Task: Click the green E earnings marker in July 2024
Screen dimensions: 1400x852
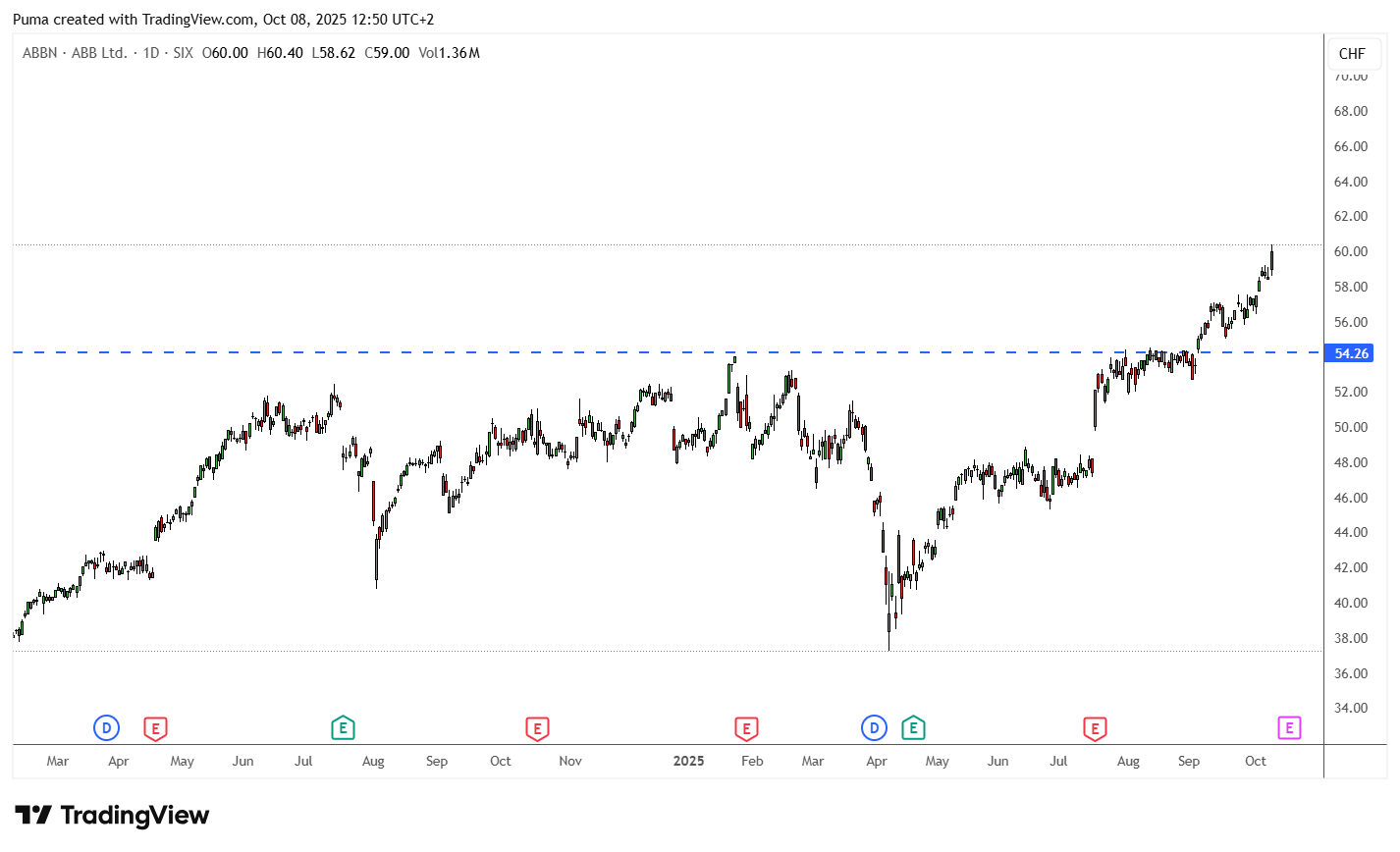Action: (x=343, y=728)
